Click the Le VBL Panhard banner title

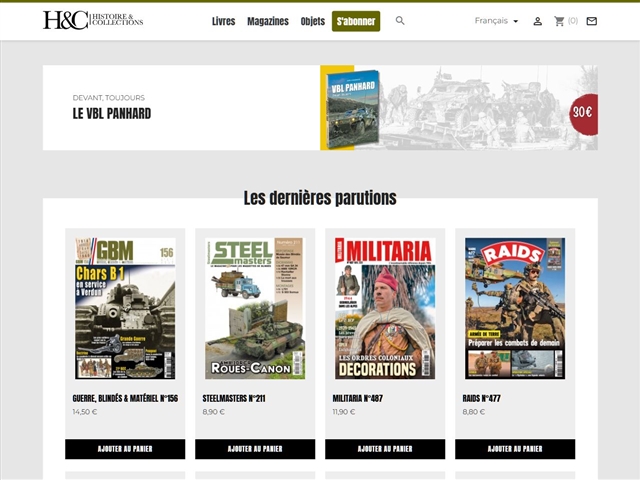(112, 113)
